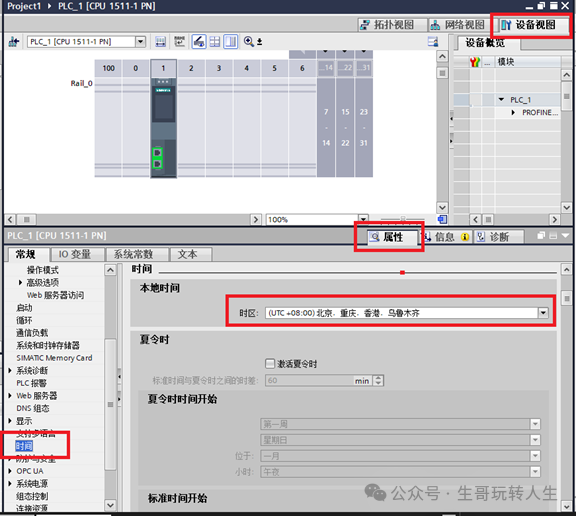Screen dimensions: 576x516
Task: Toggle the pencil edit-mode toolbar icon
Action: pos(199,42)
